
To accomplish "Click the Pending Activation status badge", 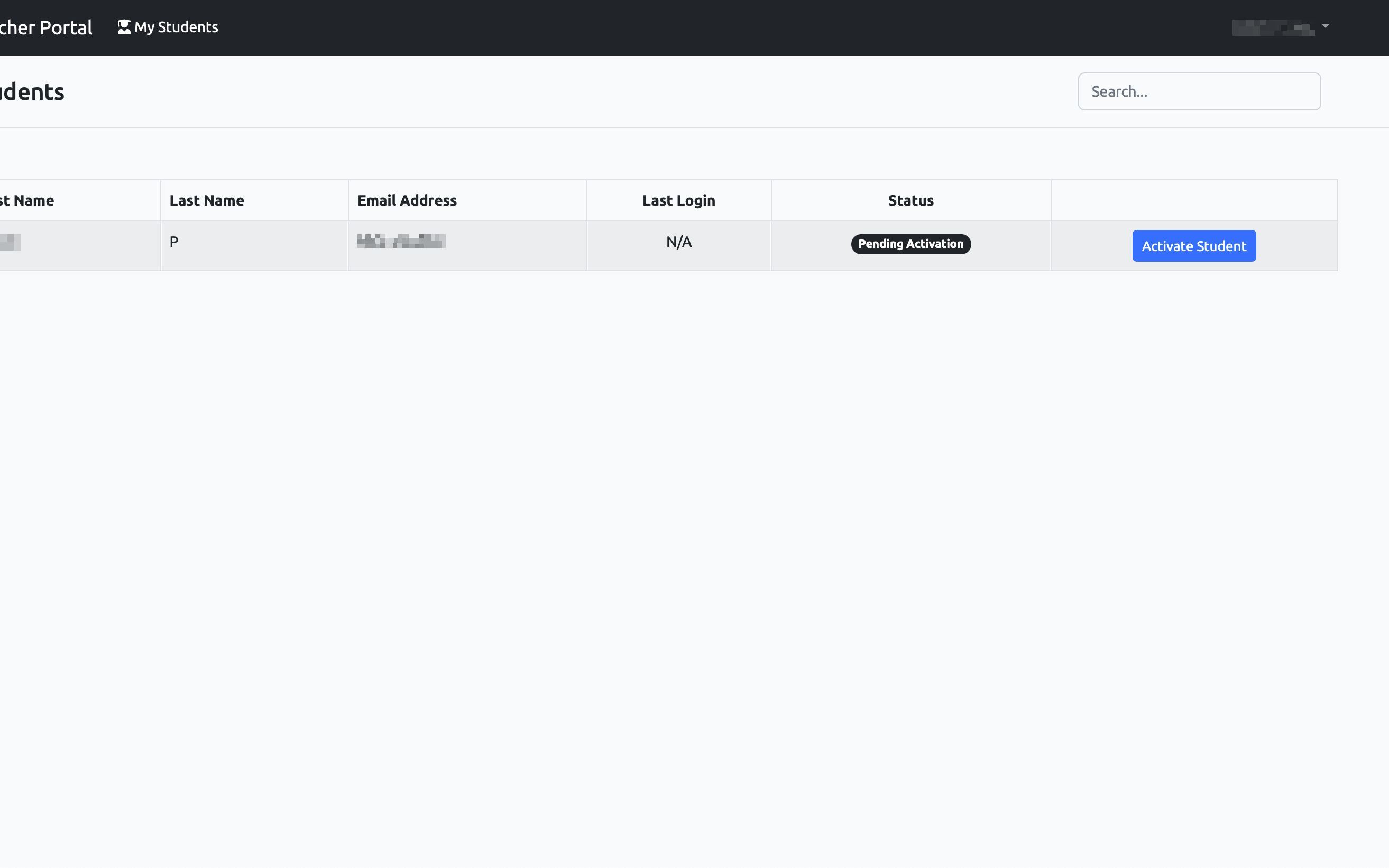I will point(910,244).
